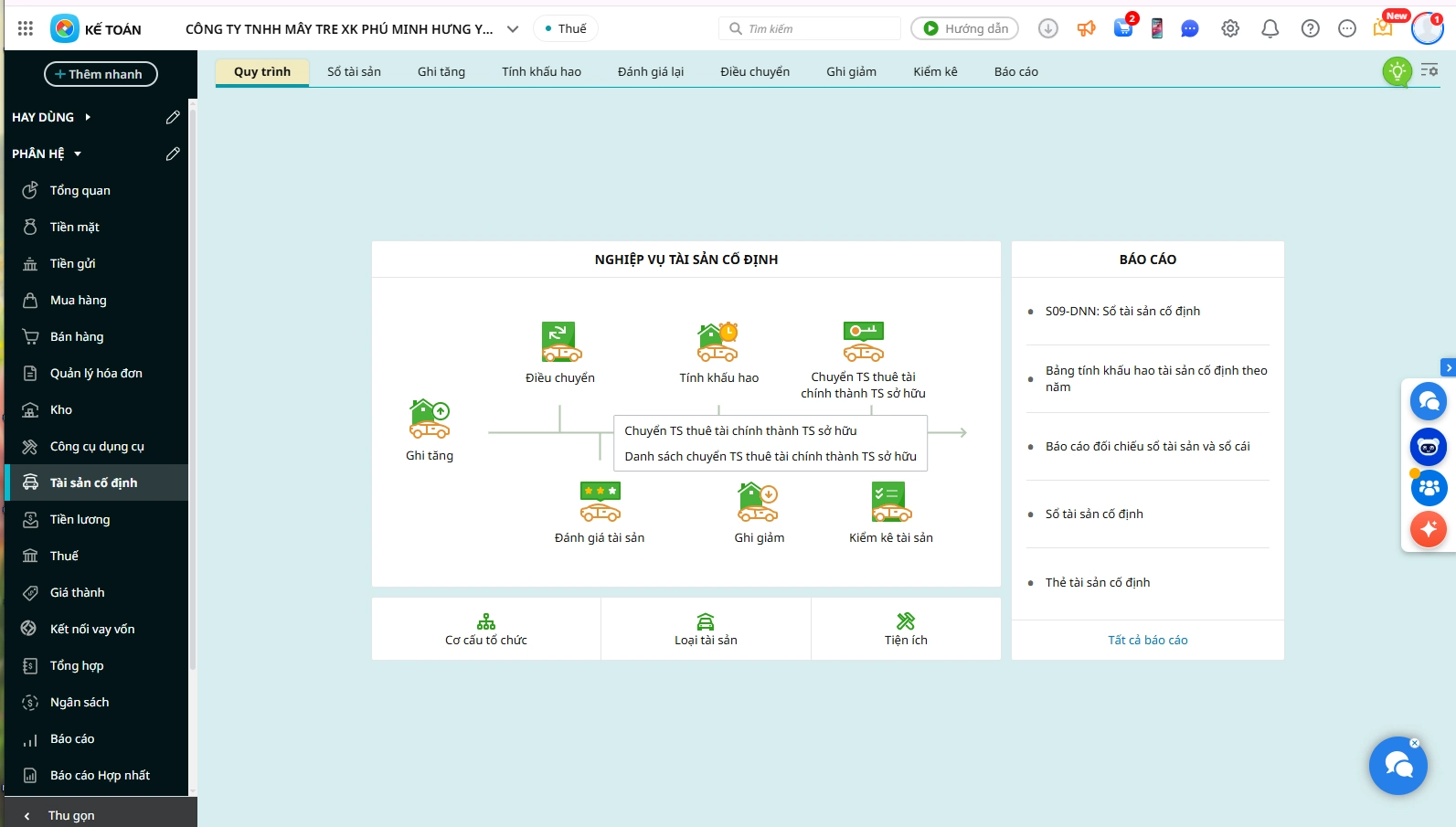Open Tiền lương in the sidebar
The height and width of the screenshot is (827, 1456).
pos(80,519)
